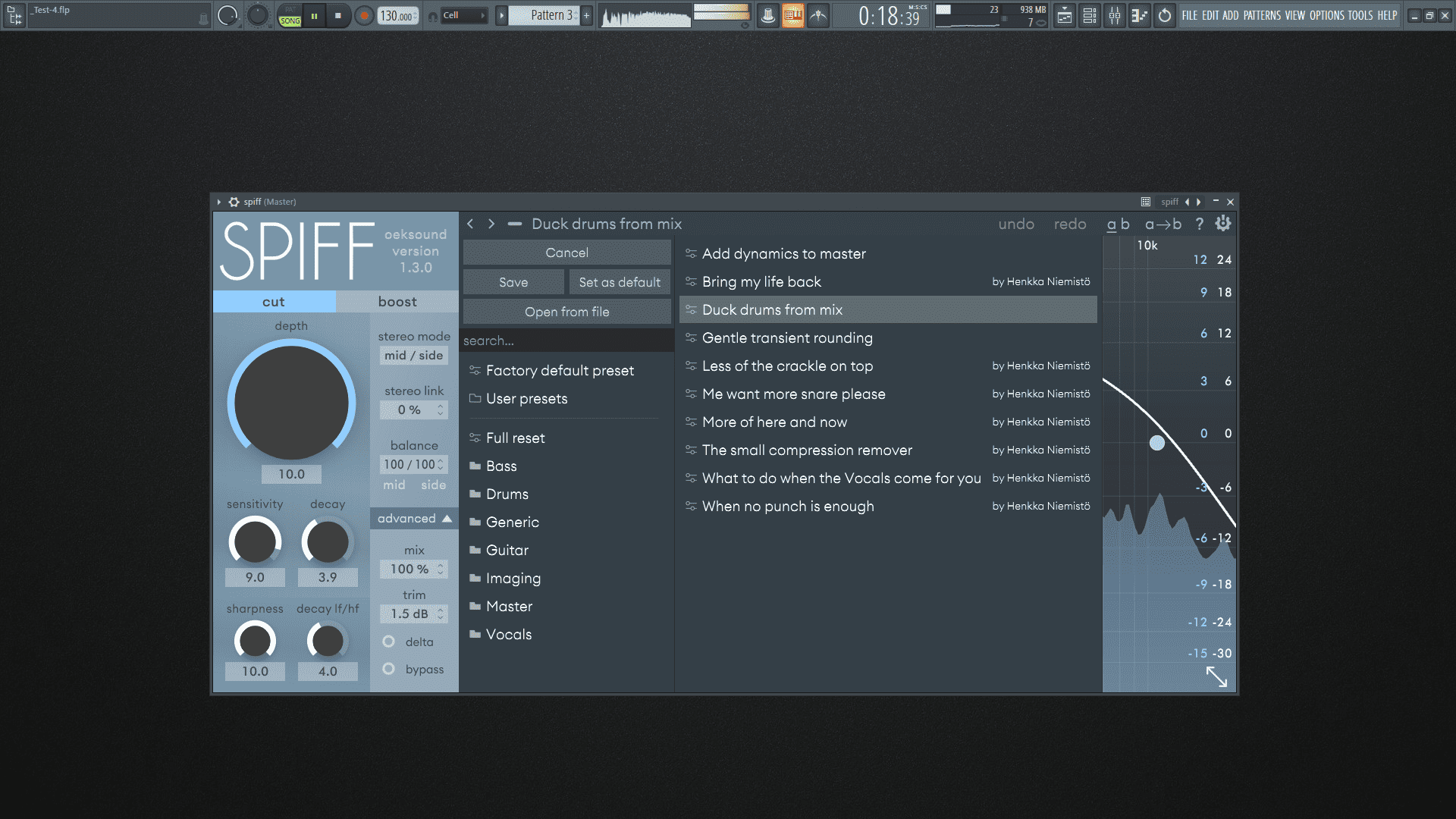Image resolution: width=1456 pixels, height=819 pixels.
Task: Click Set as default button
Action: [x=620, y=282]
